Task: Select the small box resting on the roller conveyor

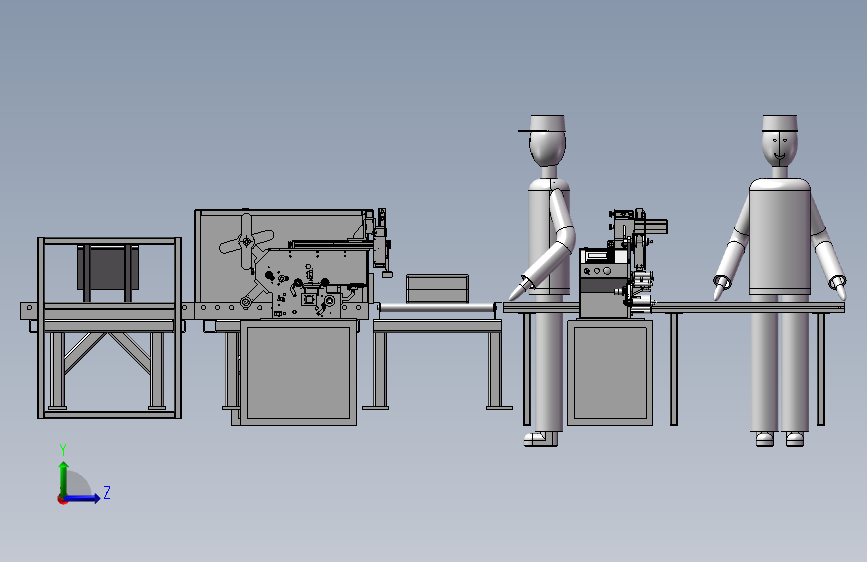Action: click(x=437, y=289)
